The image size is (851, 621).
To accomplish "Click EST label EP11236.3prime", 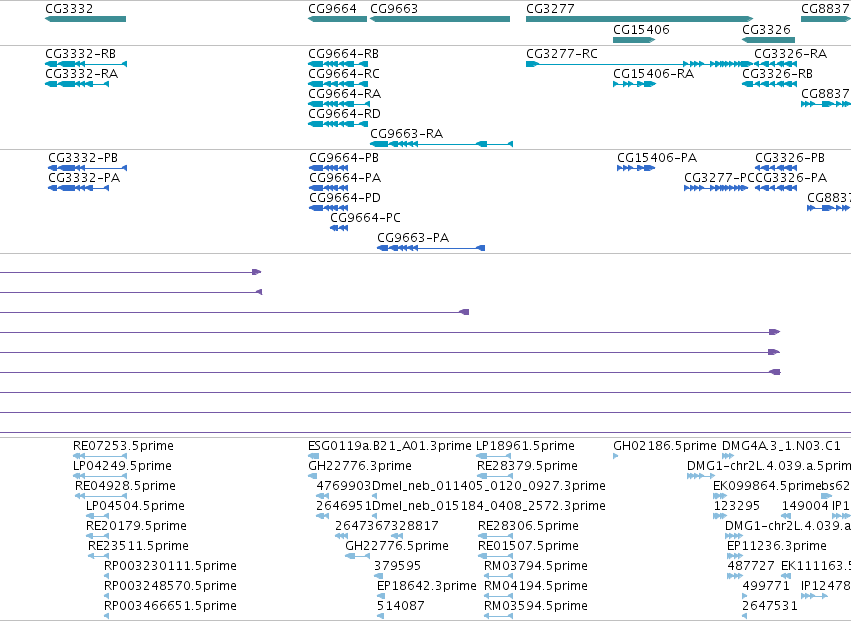I will [x=777, y=546].
